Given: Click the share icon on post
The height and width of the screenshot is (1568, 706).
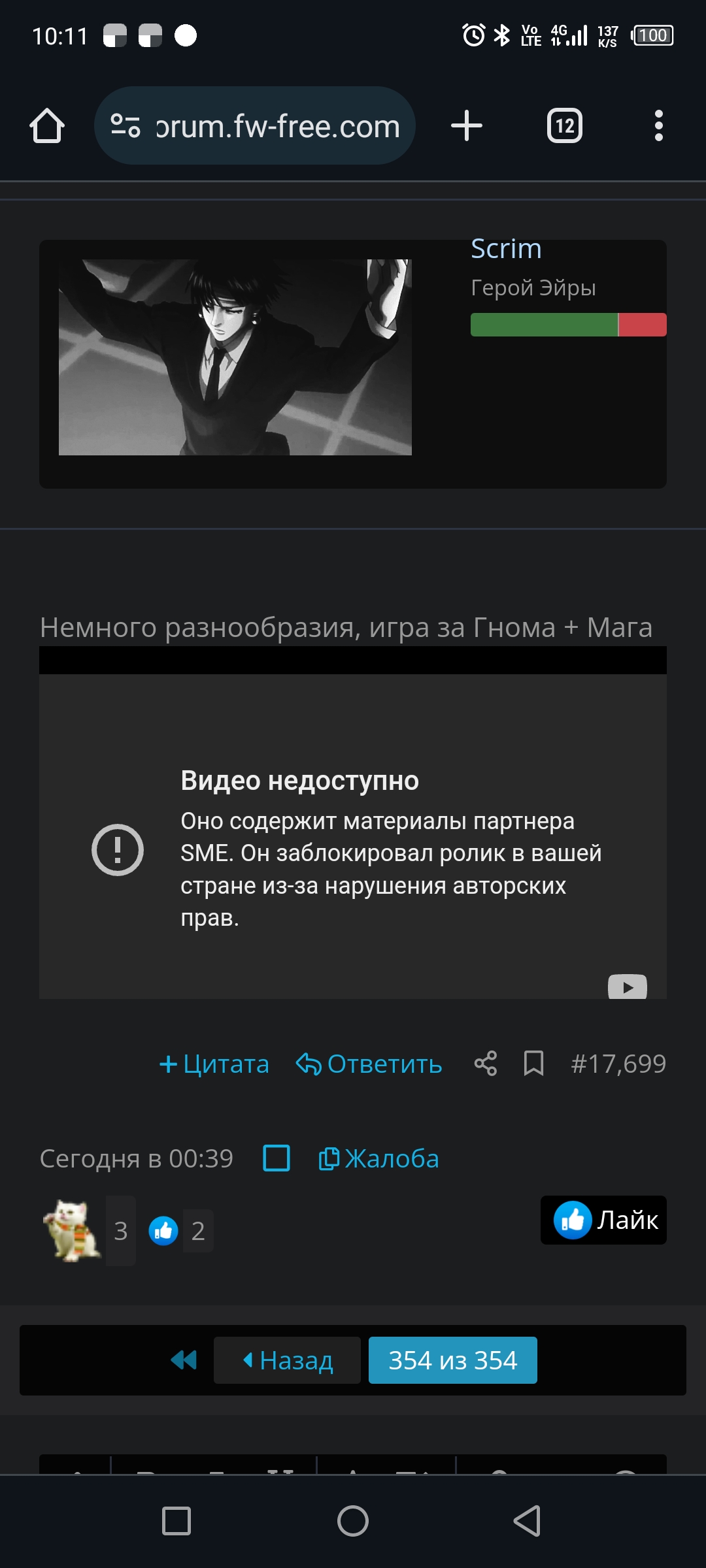Looking at the screenshot, I should pos(486,1064).
